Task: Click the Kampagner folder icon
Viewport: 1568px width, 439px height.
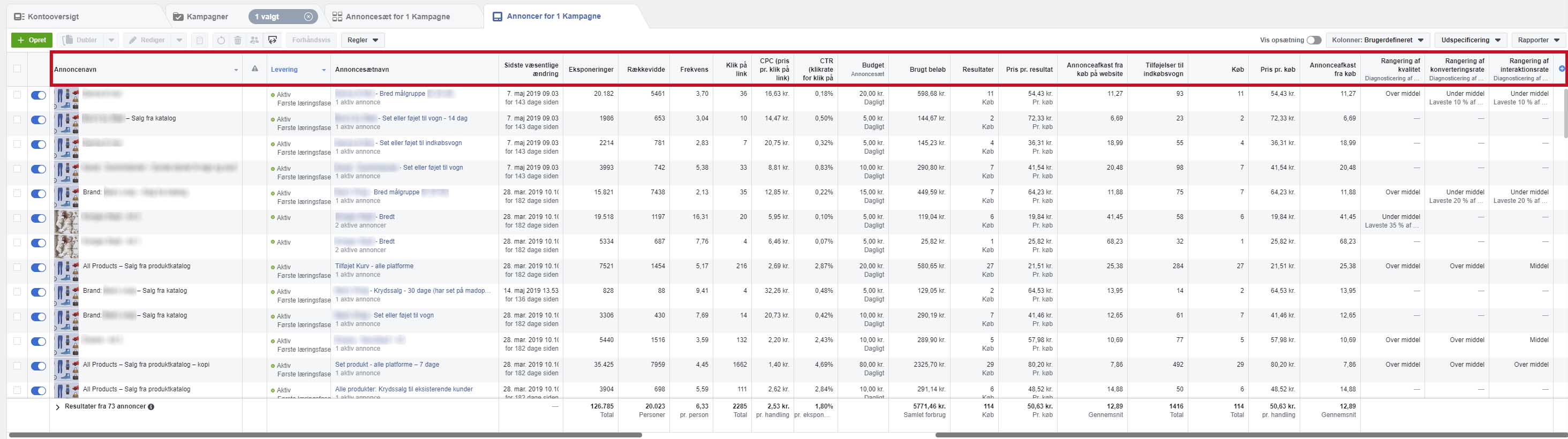Action: 178,17
